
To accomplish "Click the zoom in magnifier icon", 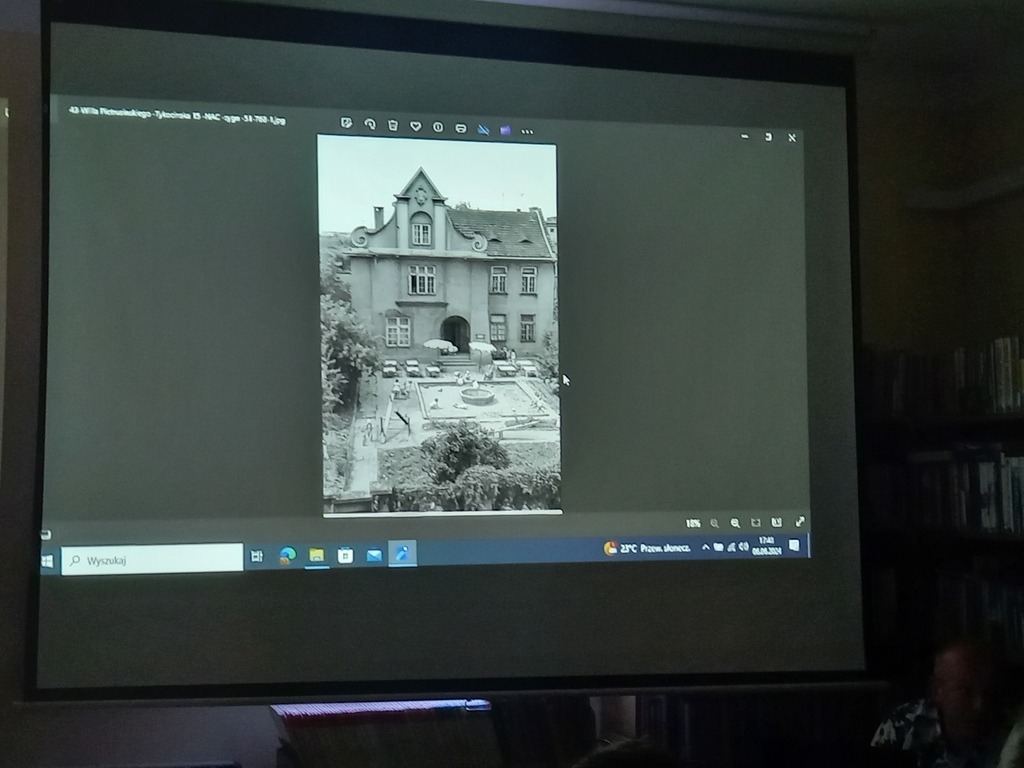I will coord(735,523).
